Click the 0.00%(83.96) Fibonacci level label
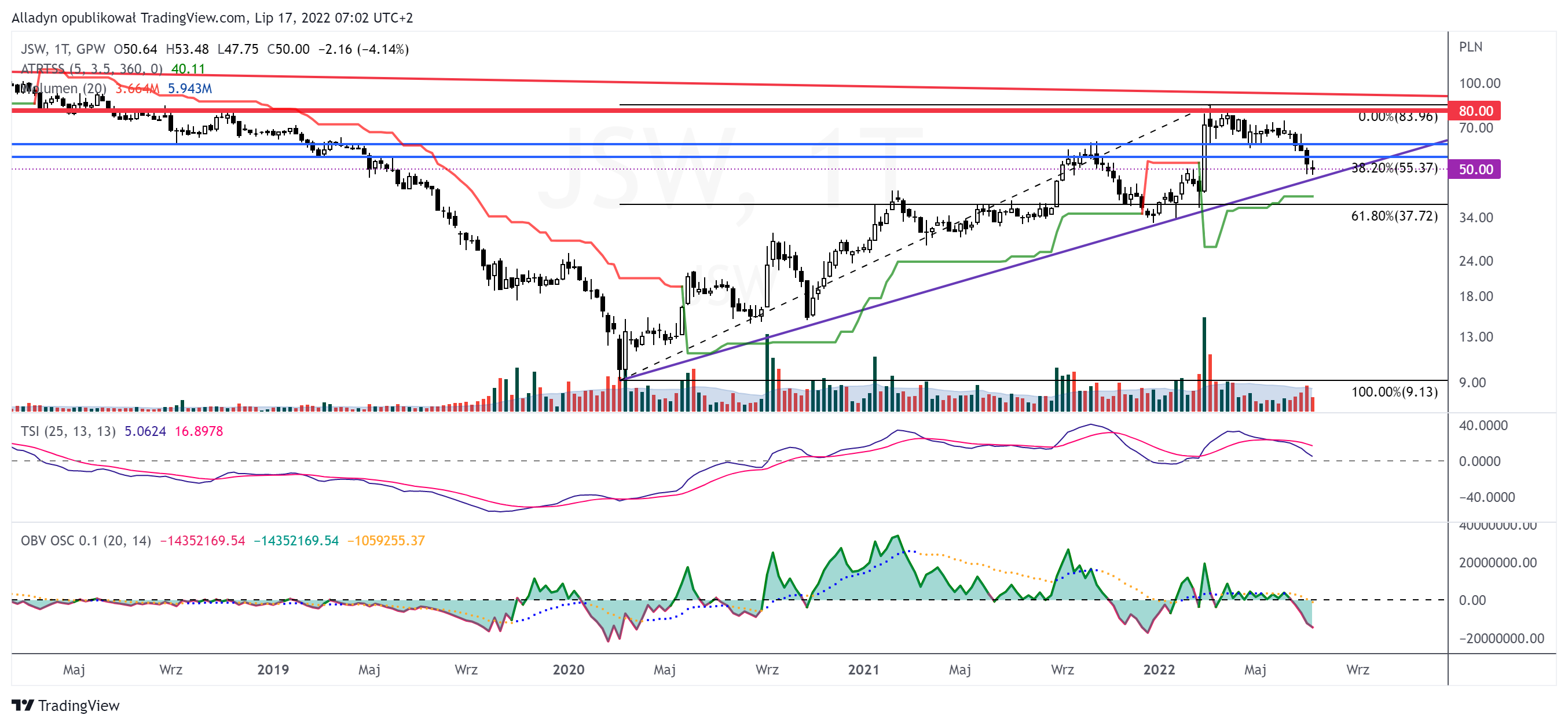This screenshot has height=726, width=1568. pyautogui.click(x=1398, y=116)
